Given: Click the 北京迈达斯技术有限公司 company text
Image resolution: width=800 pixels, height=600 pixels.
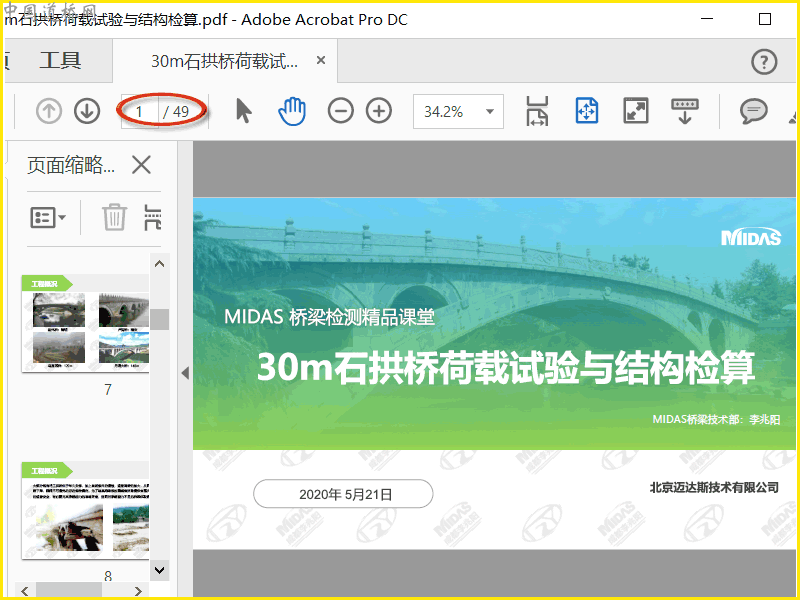Looking at the screenshot, I should pyautogui.click(x=714, y=488).
